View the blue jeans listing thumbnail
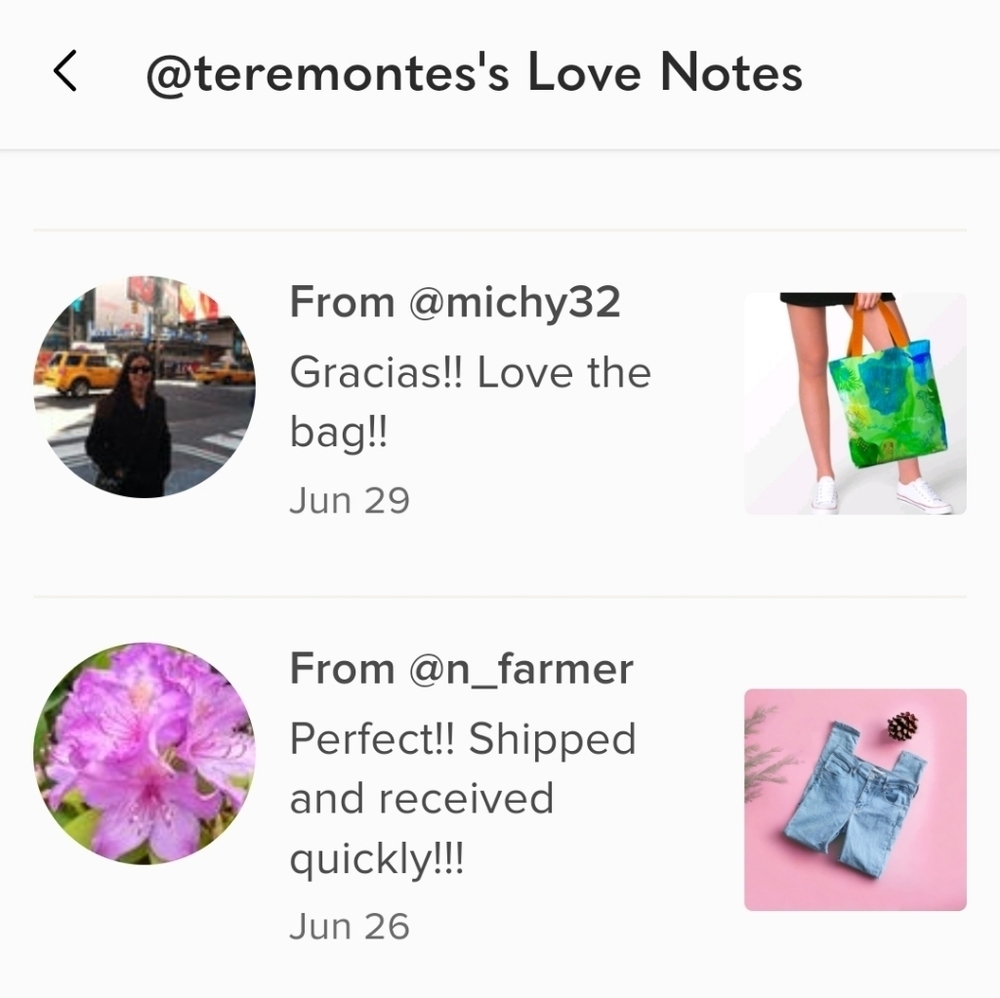This screenshot has width=1000, height=998. pos(855,800)
